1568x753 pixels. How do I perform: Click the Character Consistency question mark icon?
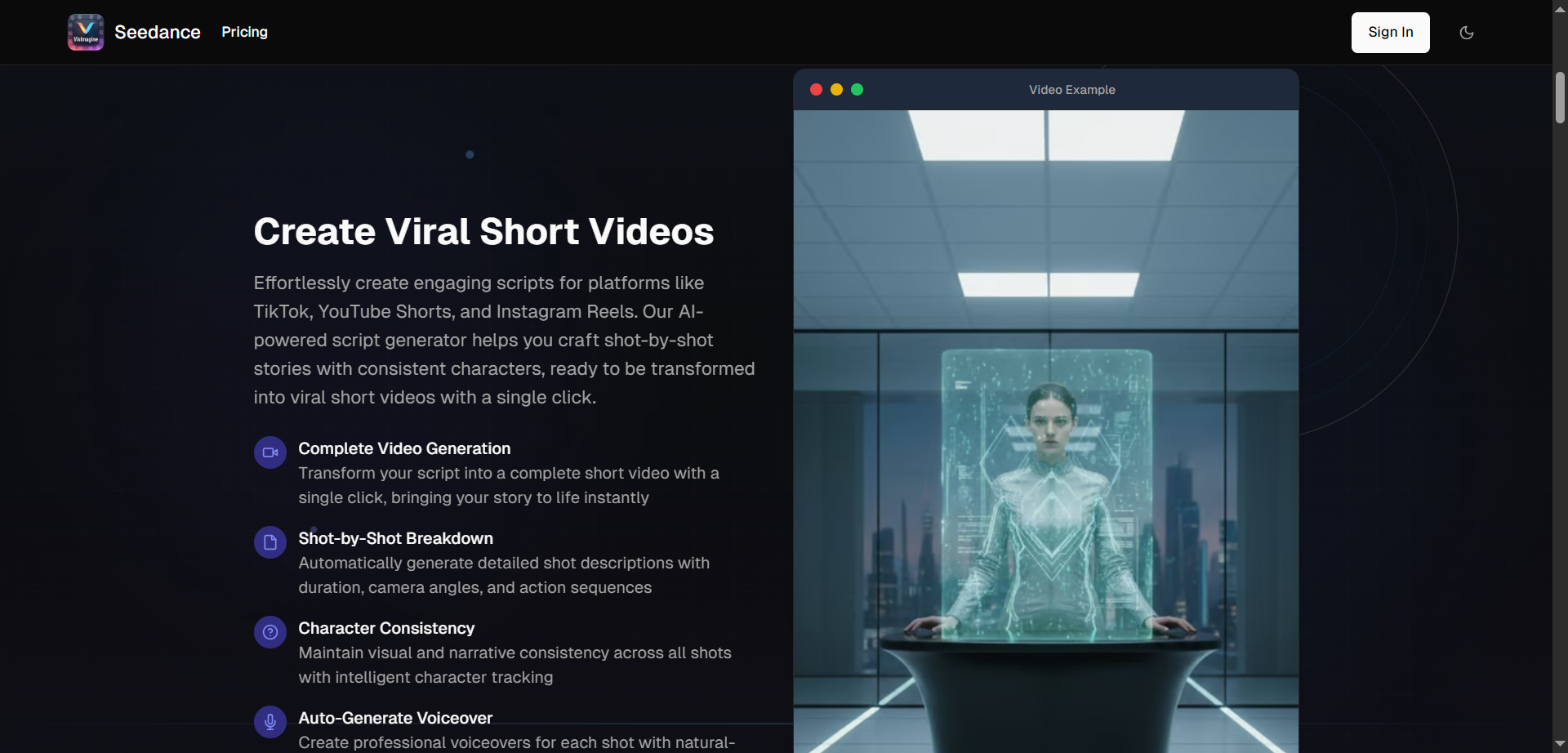tap(269, 631)
